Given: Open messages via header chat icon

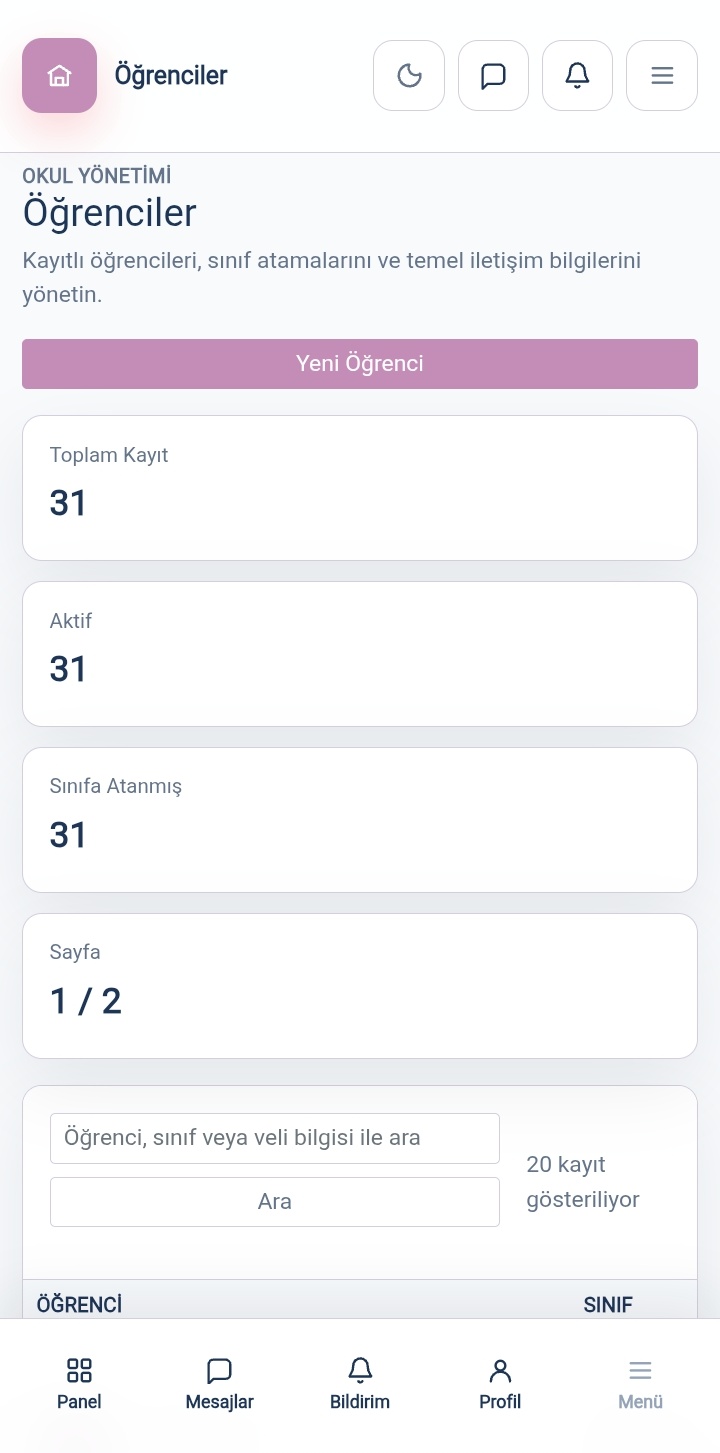Looking at the screenshot, I should coord(493,75).
